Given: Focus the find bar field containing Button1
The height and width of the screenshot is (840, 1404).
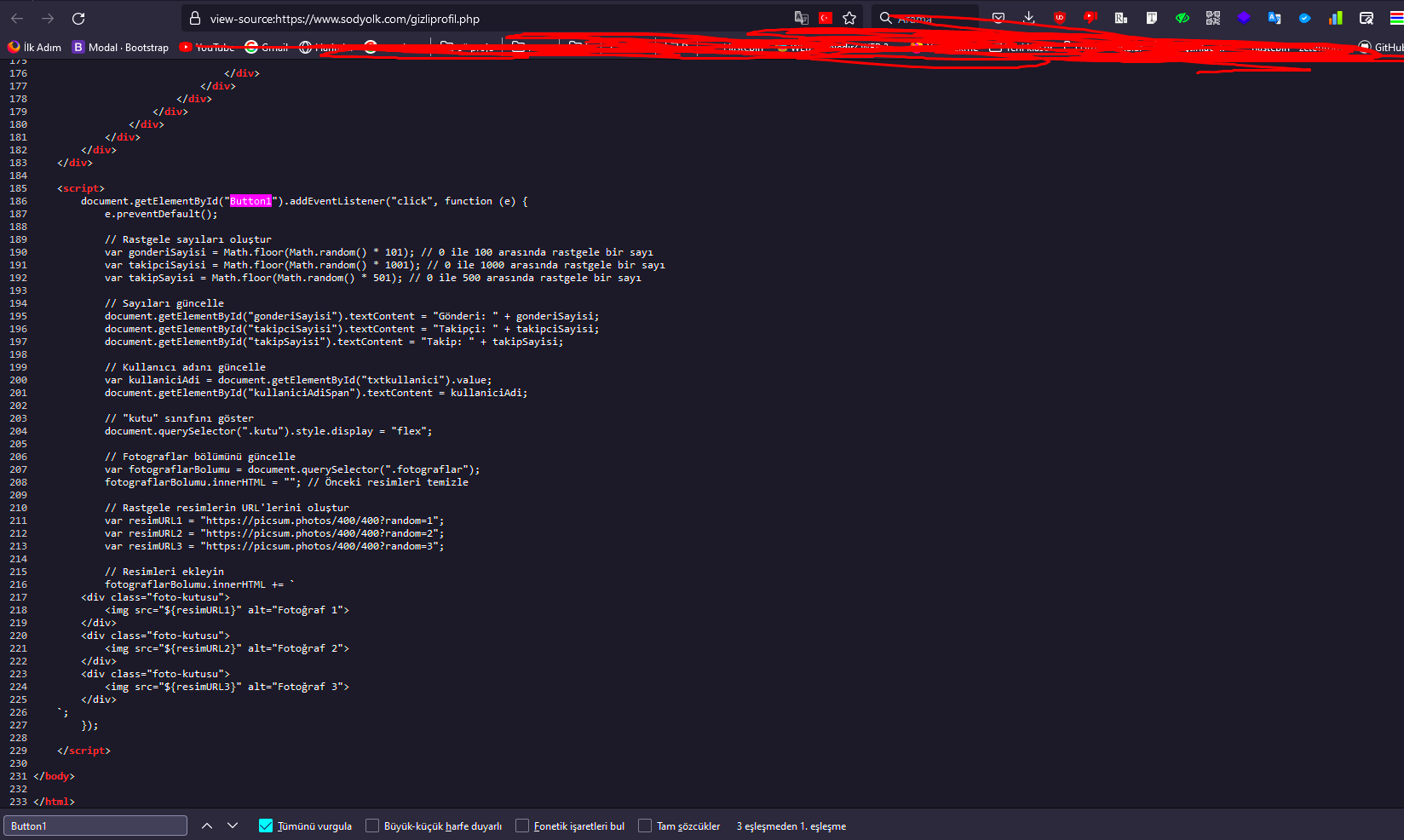Looking at the screenshot, I should (x=95, y=826).
